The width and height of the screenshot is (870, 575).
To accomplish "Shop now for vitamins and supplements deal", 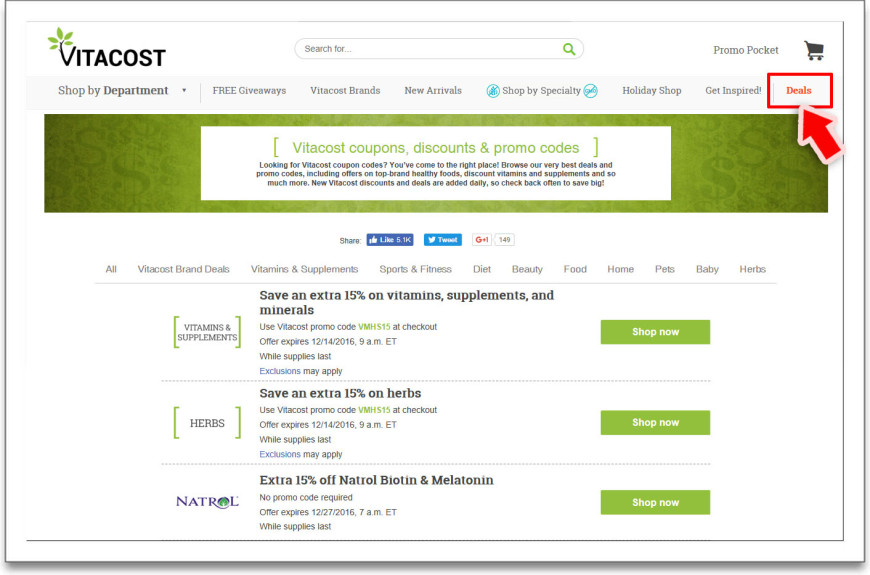I will (655, 332).
